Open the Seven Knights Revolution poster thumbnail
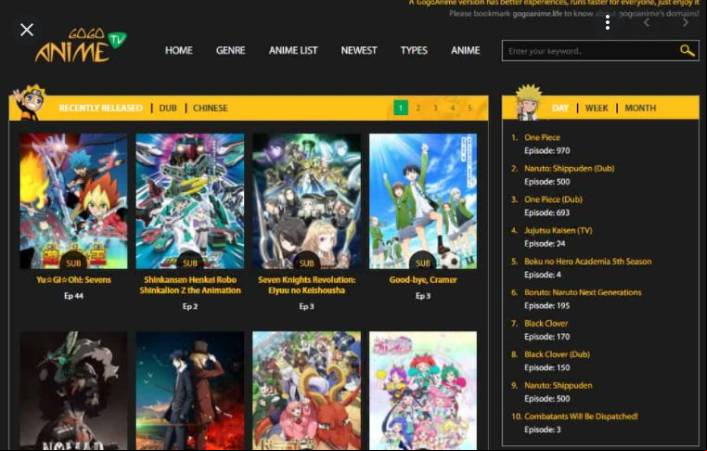Viewport: 707px width, 451px height. tap(307, 201)
